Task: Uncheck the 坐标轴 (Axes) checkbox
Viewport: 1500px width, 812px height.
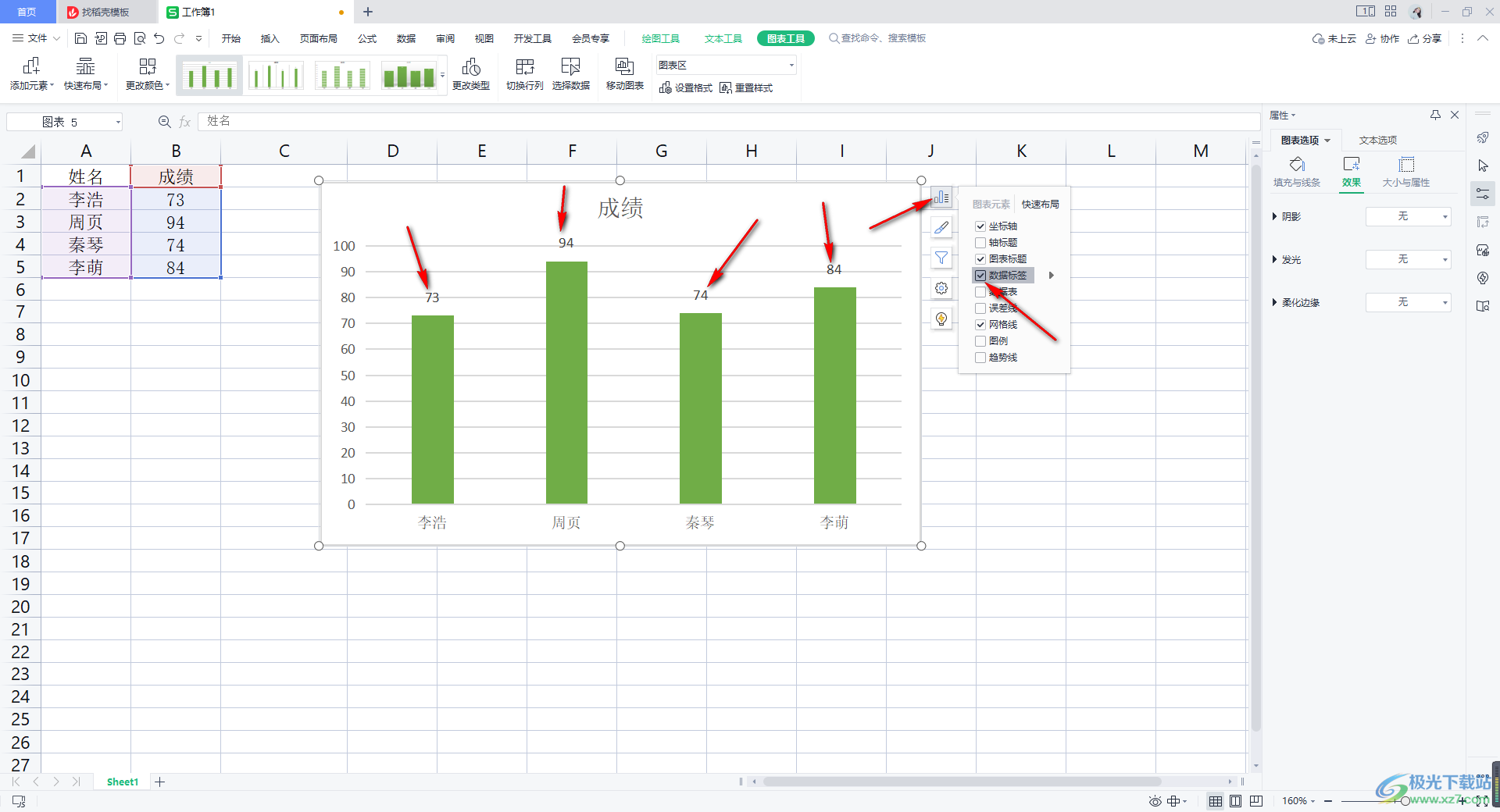Action: click(980, 226)
